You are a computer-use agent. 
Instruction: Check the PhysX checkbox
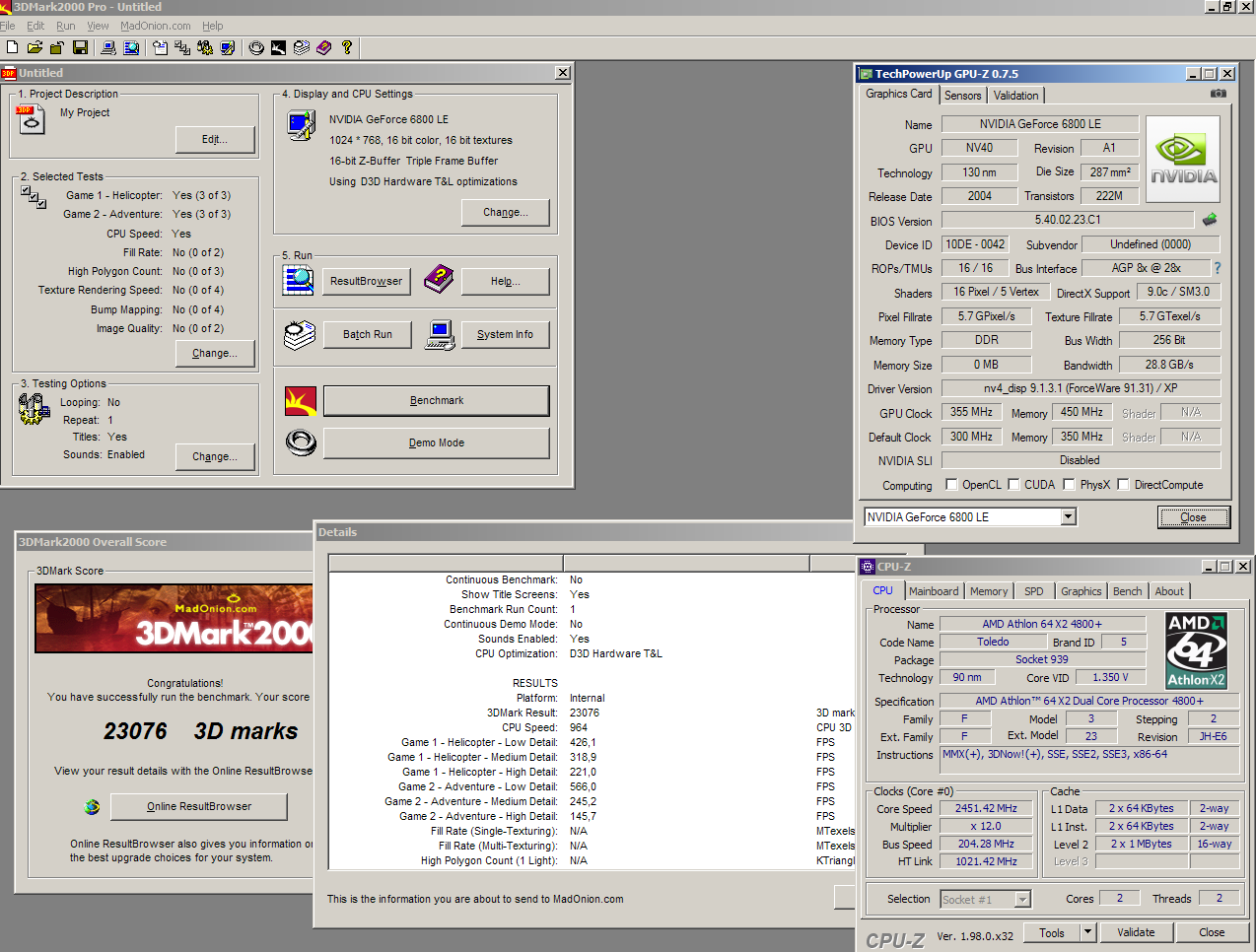tap(1070, 485)
